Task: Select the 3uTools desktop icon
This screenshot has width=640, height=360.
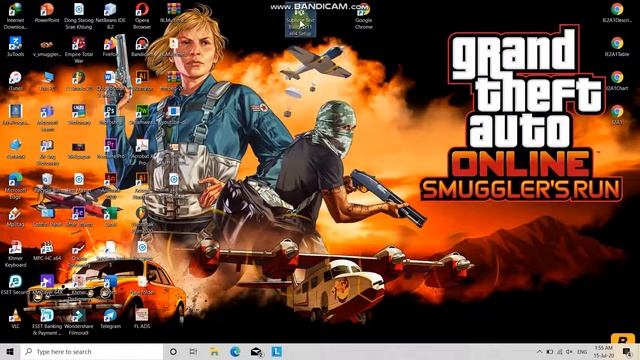Action: [15, 46]
